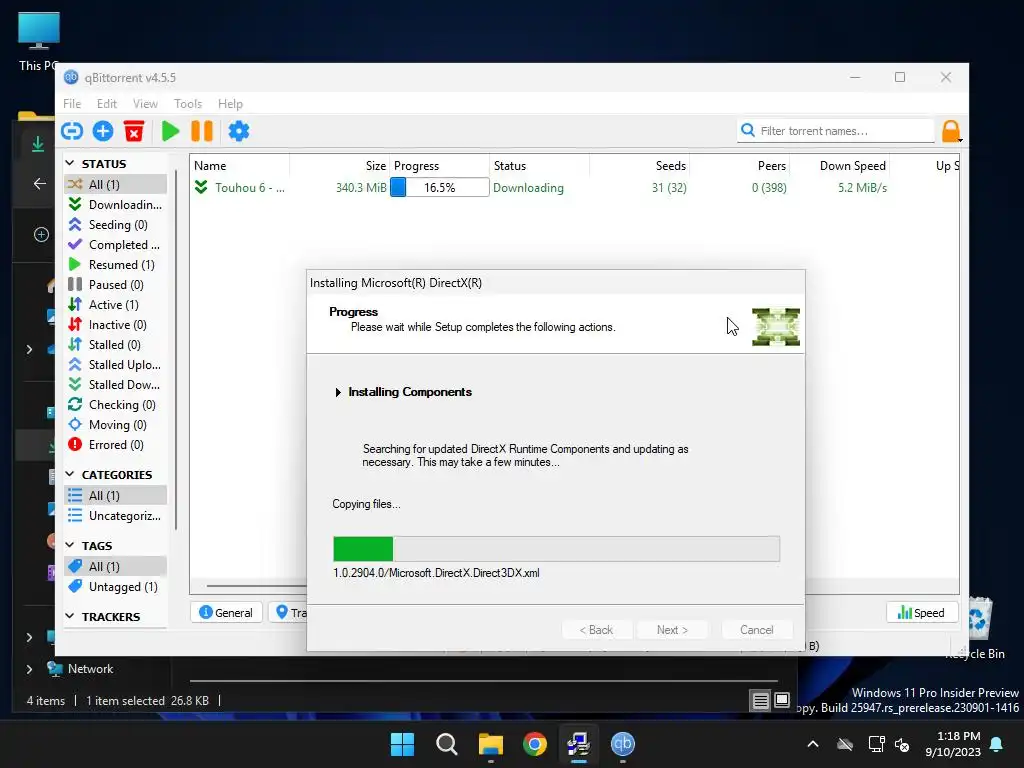Collapse the TAGS section
The width and height of the screenshot is (1024, 768).
70,545
